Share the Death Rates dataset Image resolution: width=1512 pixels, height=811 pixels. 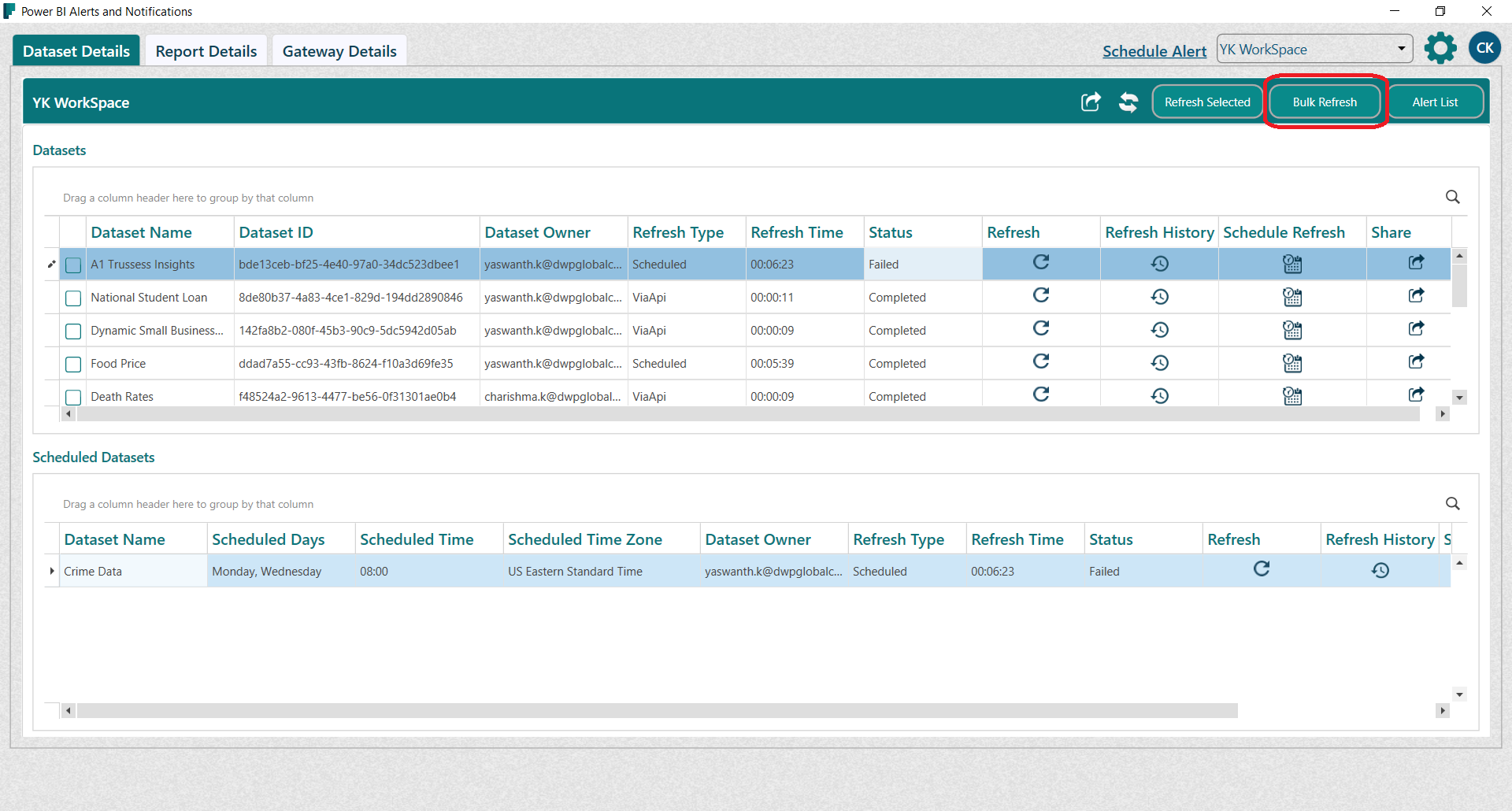1416,394
